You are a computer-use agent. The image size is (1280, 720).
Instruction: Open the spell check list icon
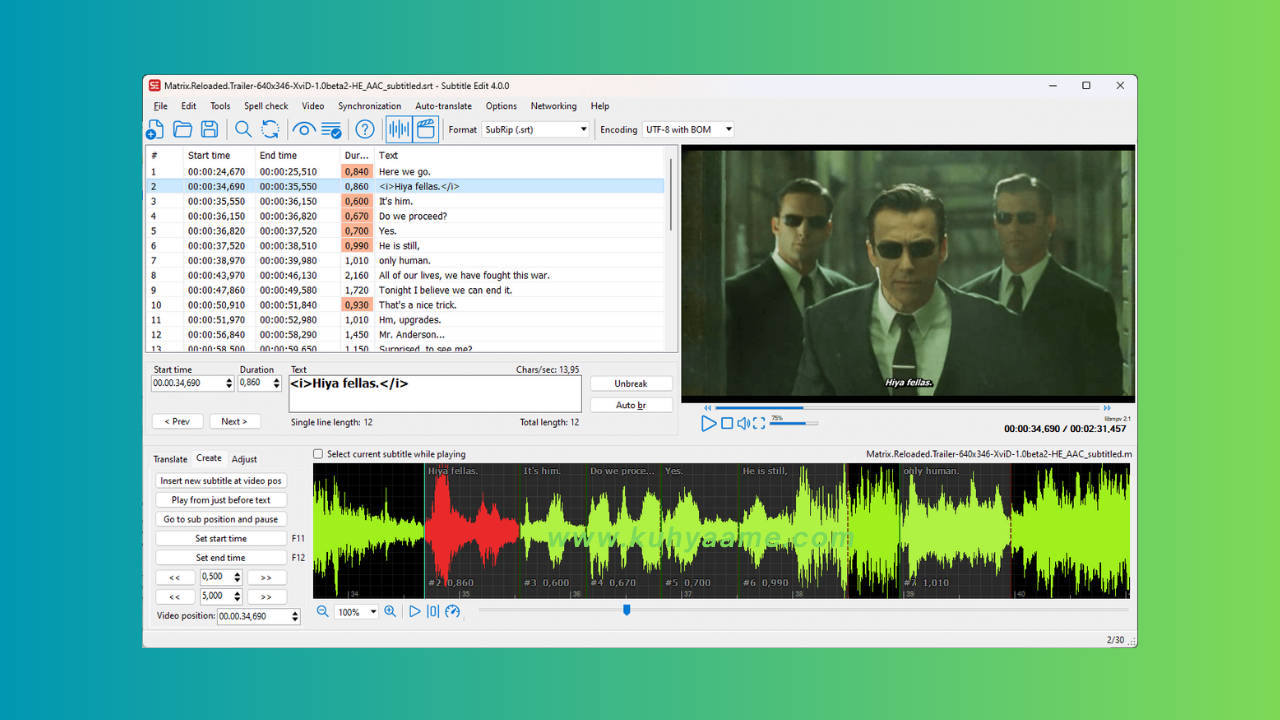[x=331, y=129]
